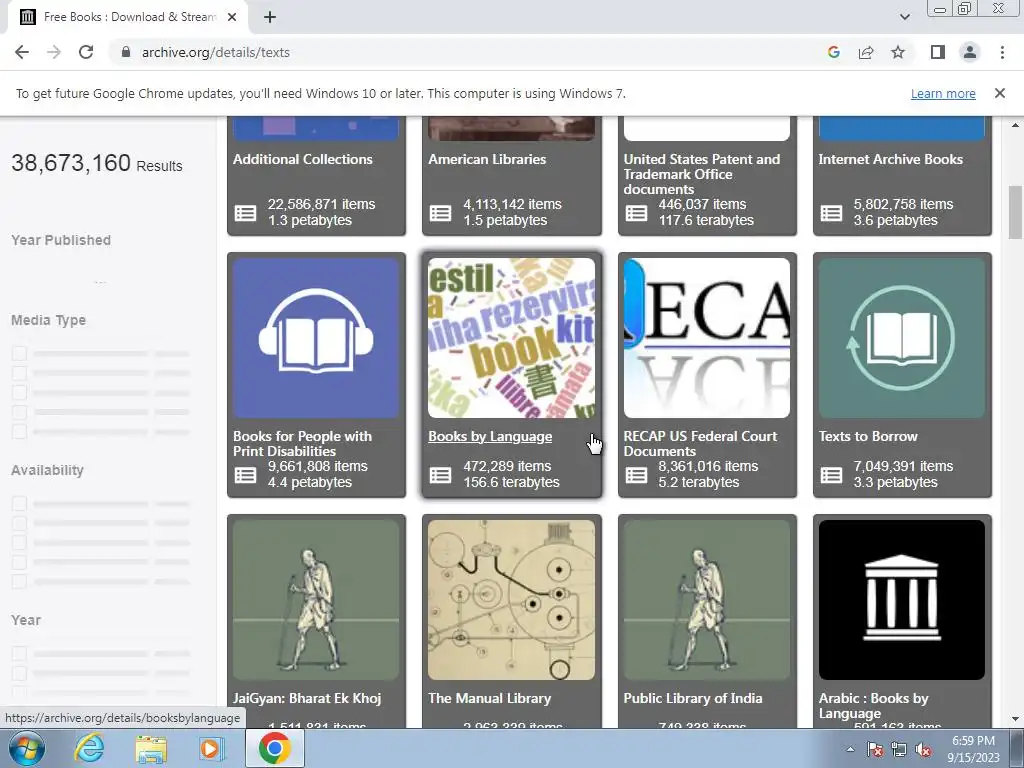Open Public Library of India title
Viewport: 1024px width, 768px height.
pos(693,698)
